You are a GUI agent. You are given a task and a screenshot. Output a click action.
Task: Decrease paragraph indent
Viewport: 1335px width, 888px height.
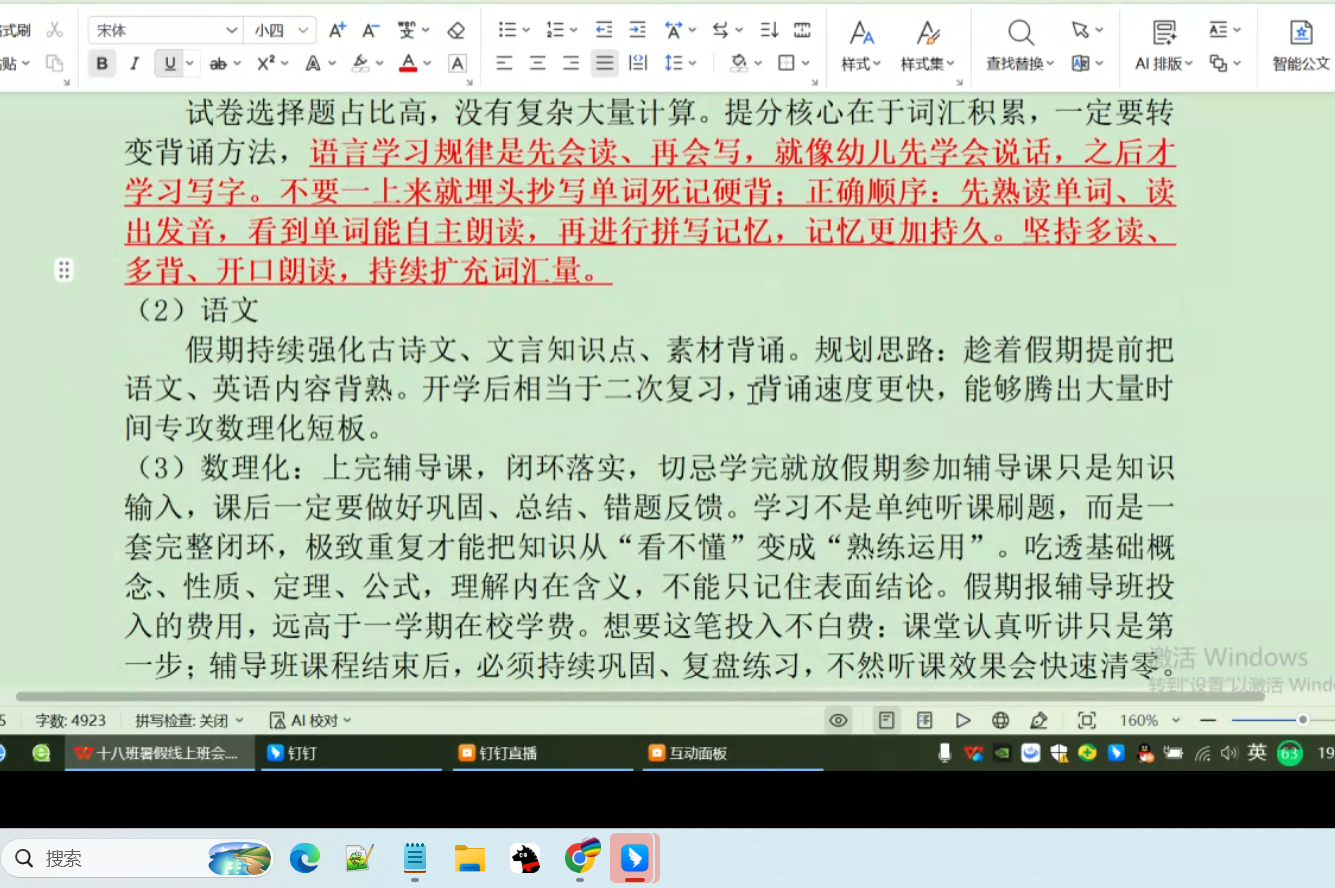(604, 30)
